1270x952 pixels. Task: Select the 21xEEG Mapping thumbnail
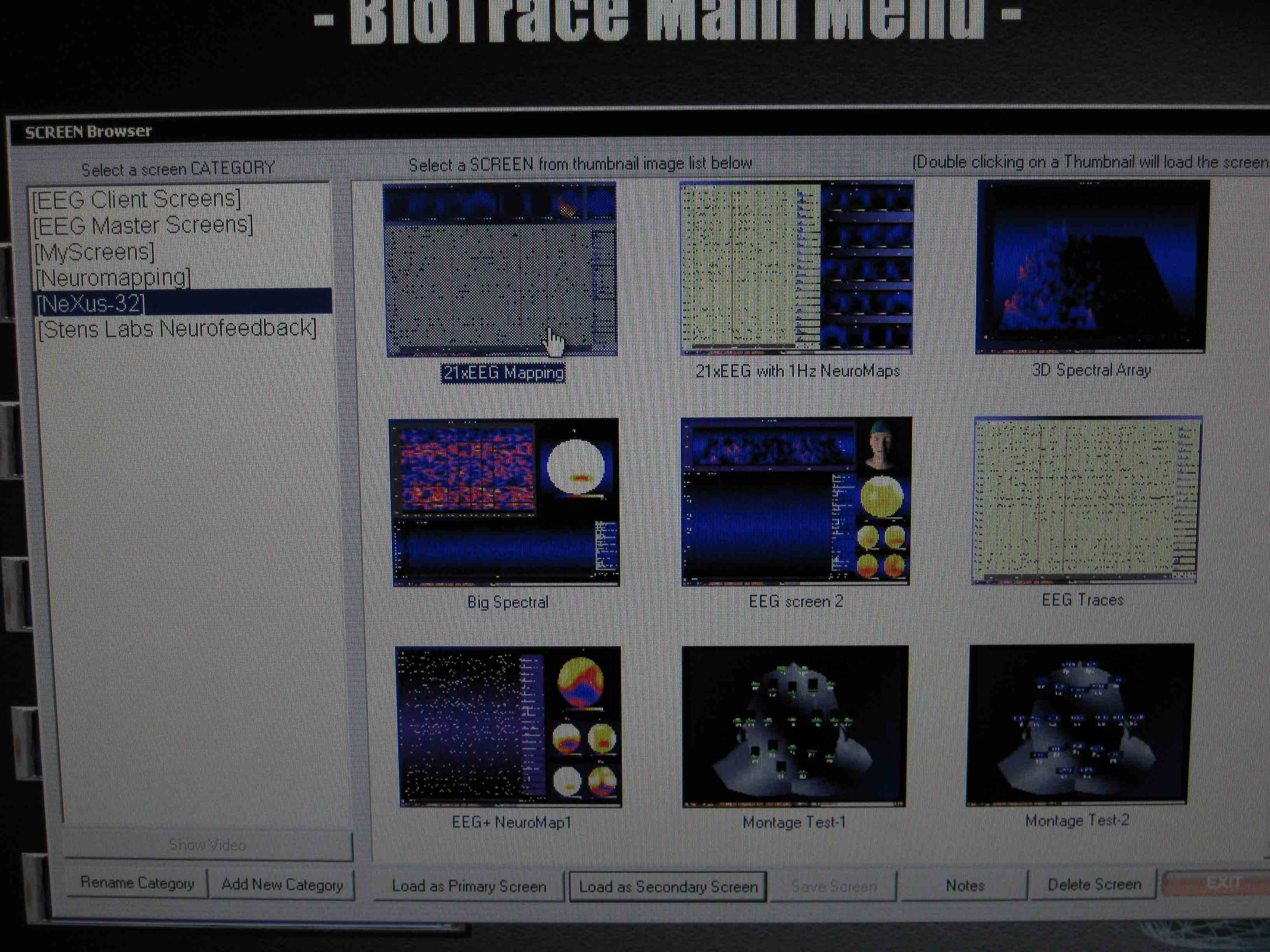501,270
